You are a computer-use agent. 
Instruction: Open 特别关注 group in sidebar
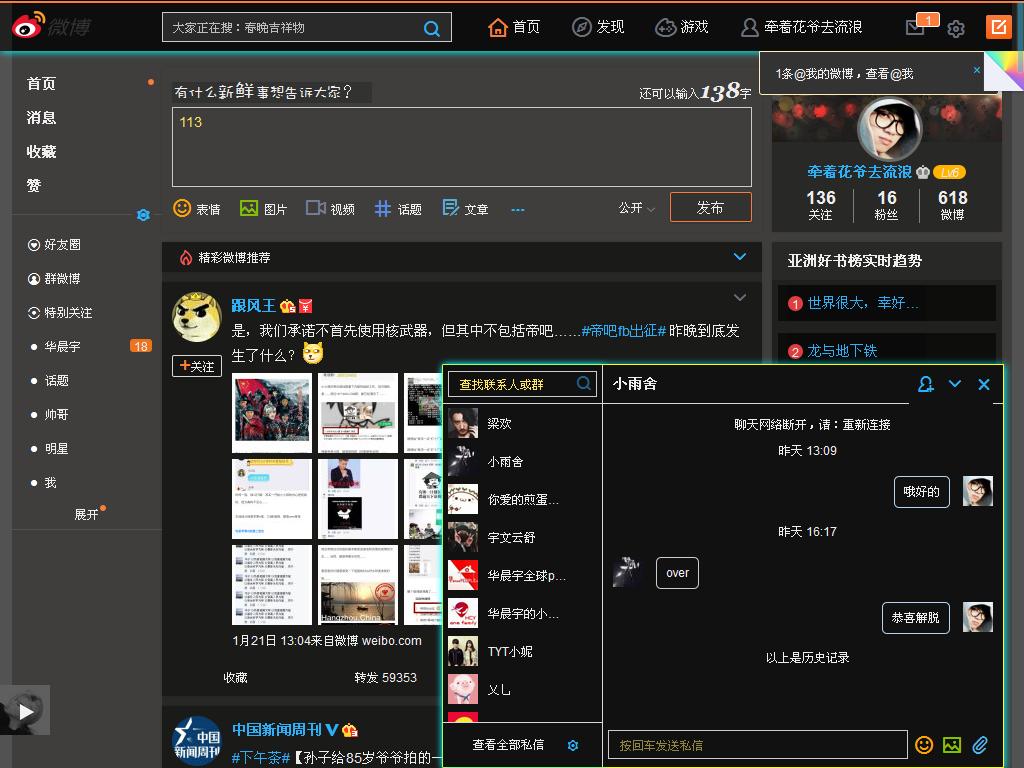point(60,313)
